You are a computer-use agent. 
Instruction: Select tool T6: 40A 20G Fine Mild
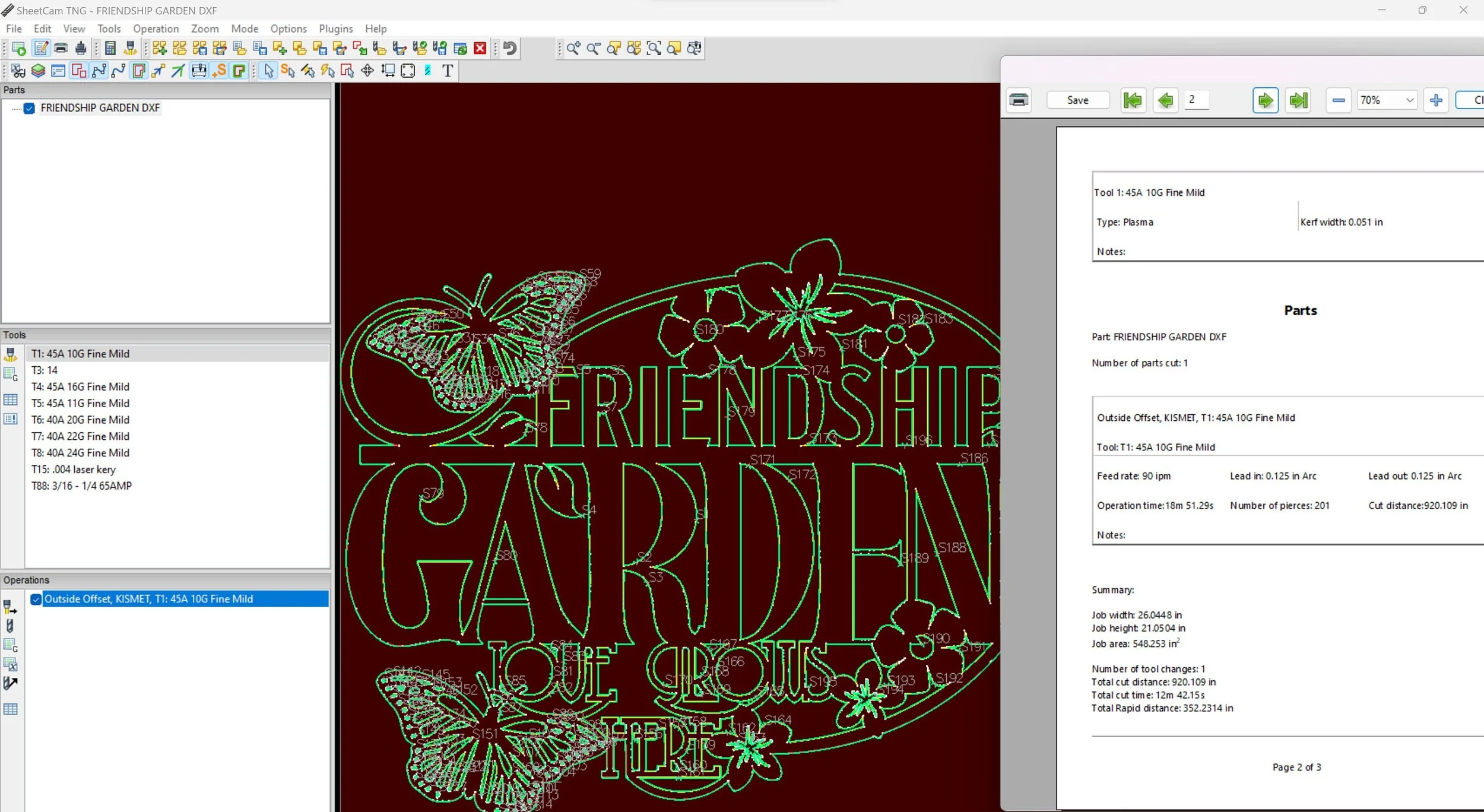tap(177, 420)
